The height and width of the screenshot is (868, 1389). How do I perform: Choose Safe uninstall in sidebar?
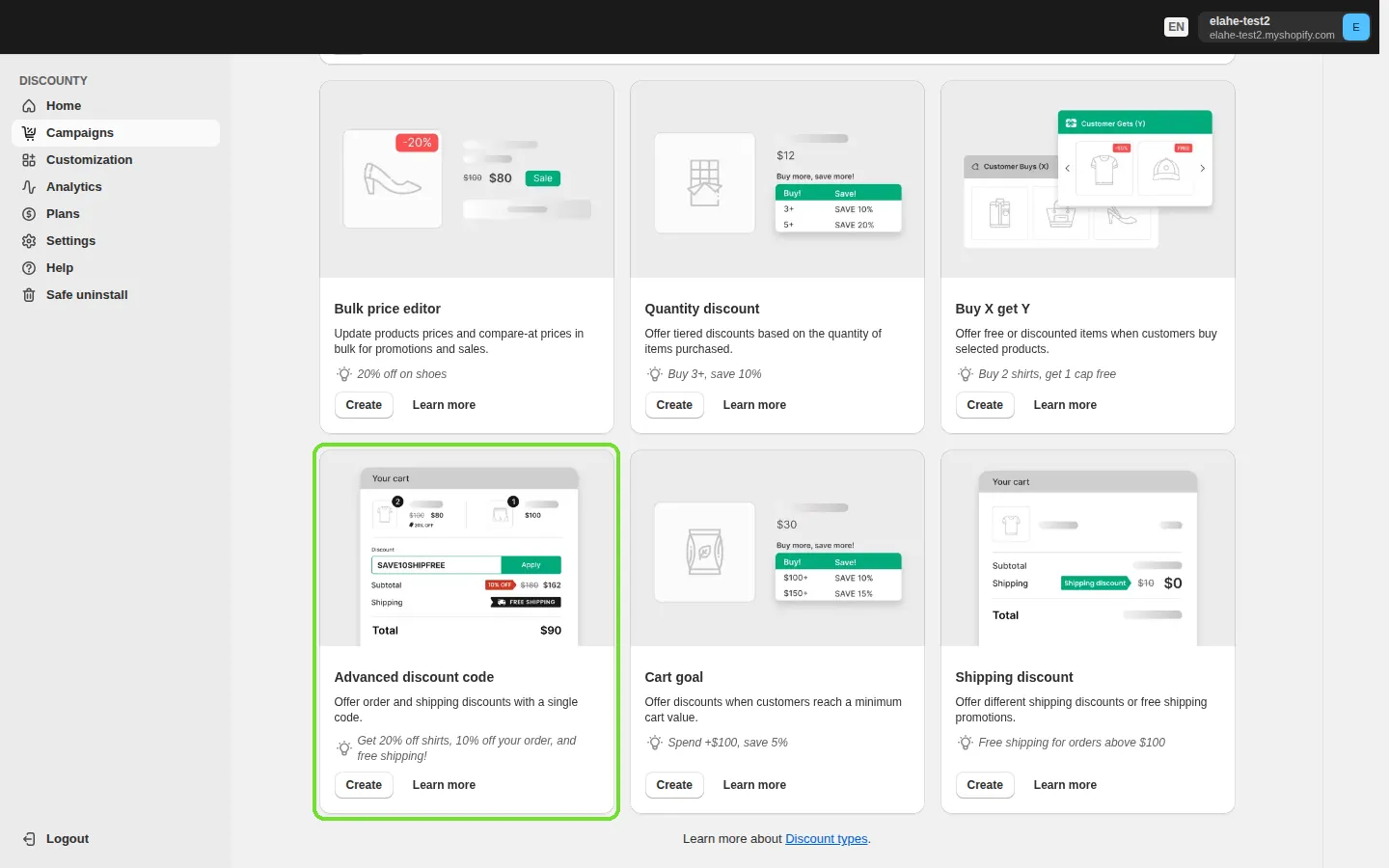coord(116,295)
